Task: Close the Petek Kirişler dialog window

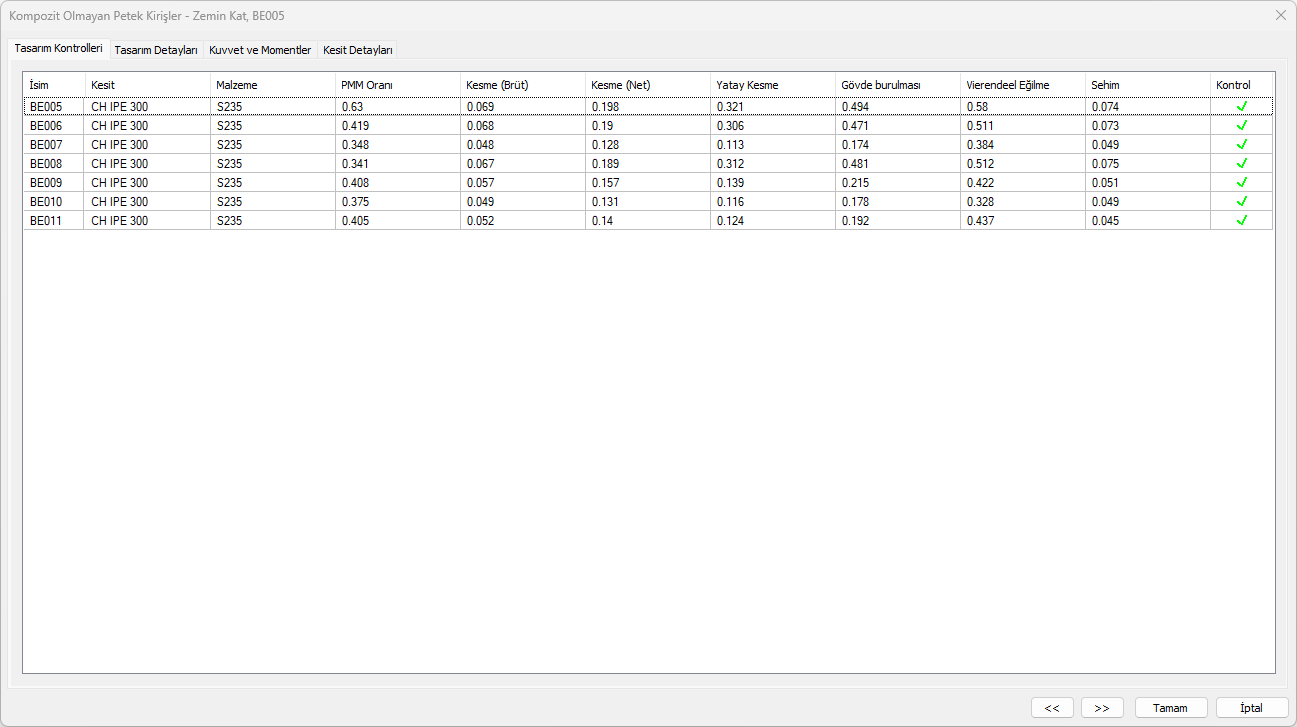Action: [1280, 15]
